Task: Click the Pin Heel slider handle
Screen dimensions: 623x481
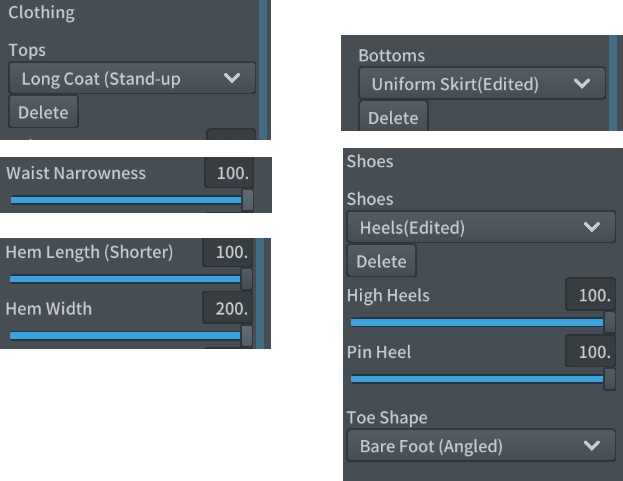Action: tap(609, 379)
